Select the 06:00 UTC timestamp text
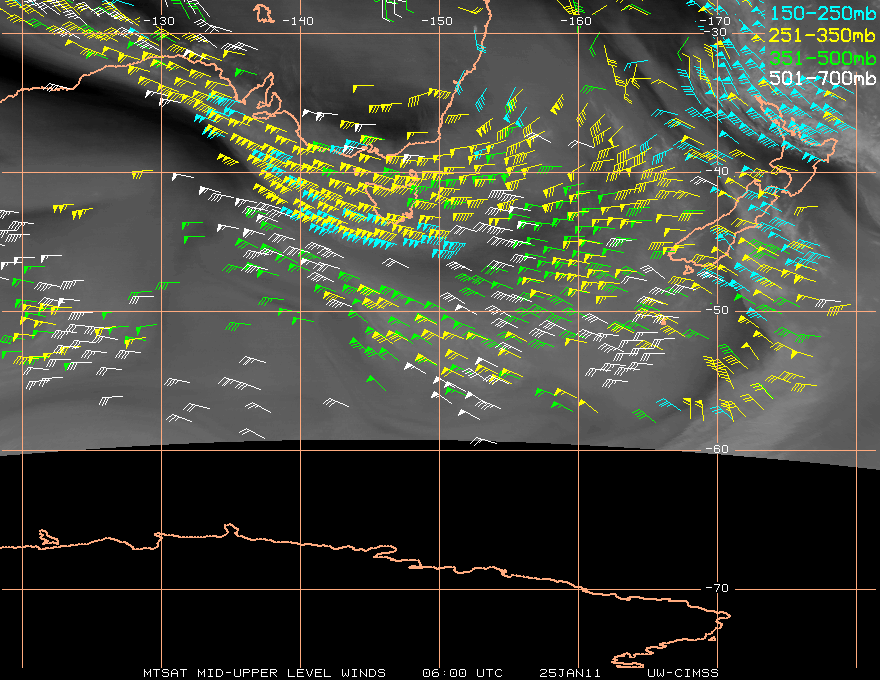This screenshot has width=880, height=680. (463, 672)
